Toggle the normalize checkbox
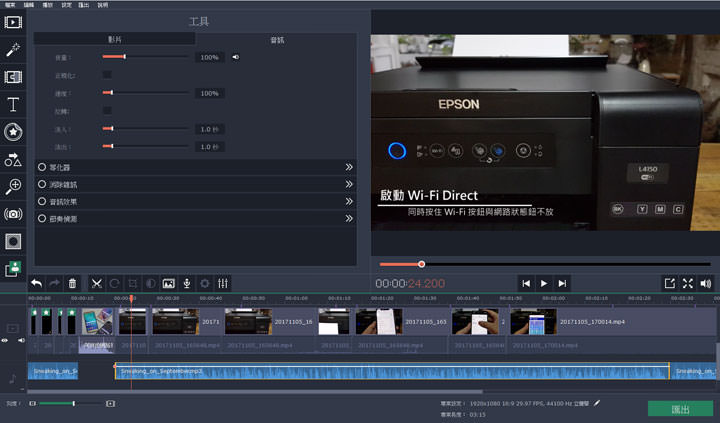 coord(107,75)
